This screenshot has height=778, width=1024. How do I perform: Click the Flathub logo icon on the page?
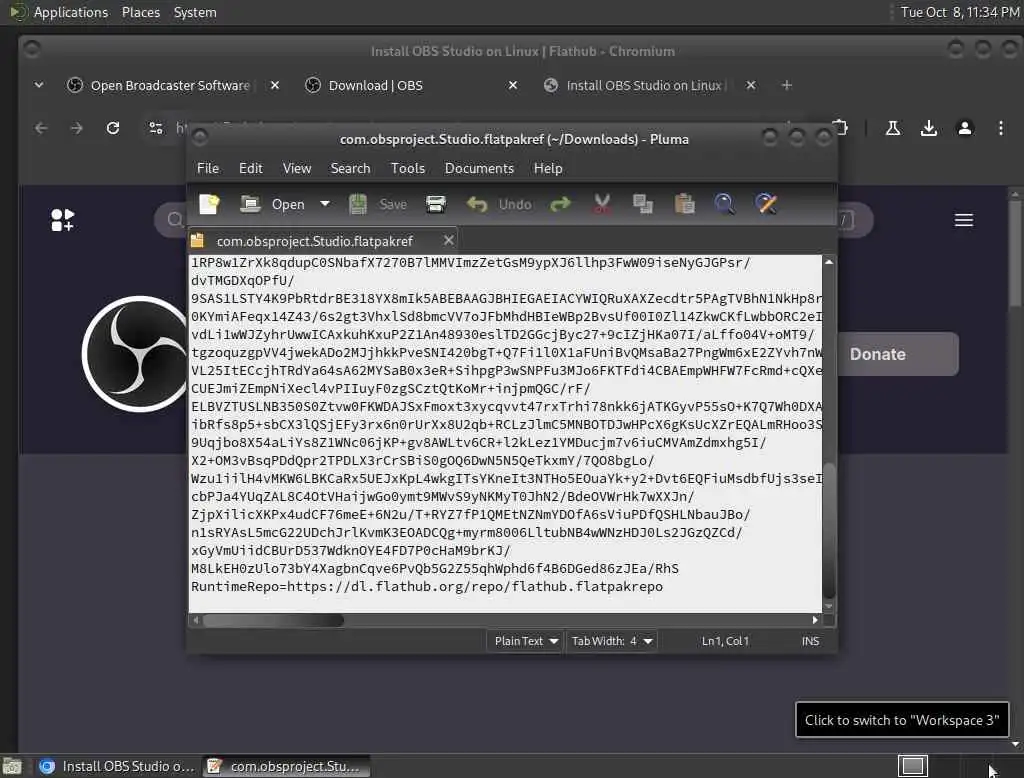63,220
